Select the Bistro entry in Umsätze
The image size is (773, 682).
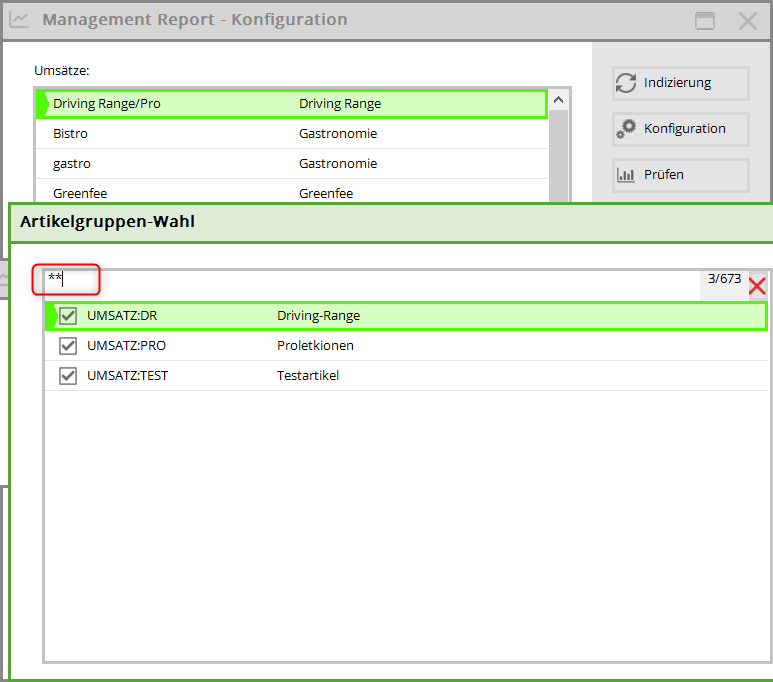click(290, 134)
